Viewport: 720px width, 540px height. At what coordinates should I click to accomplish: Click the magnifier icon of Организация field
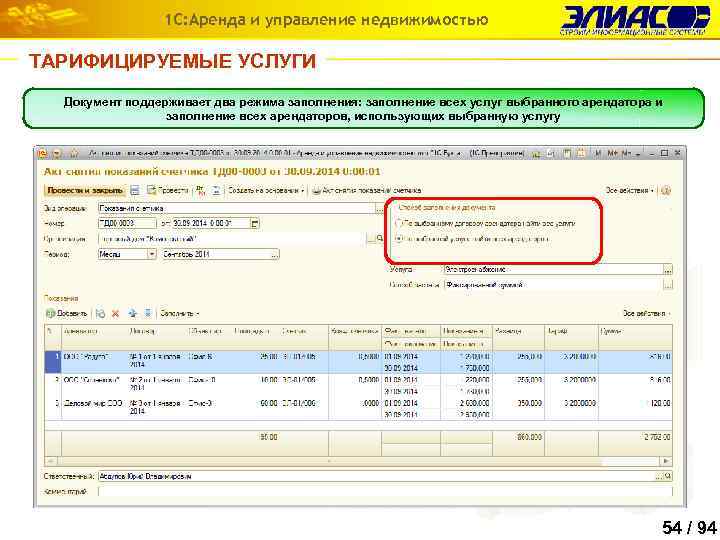[380, 239]
